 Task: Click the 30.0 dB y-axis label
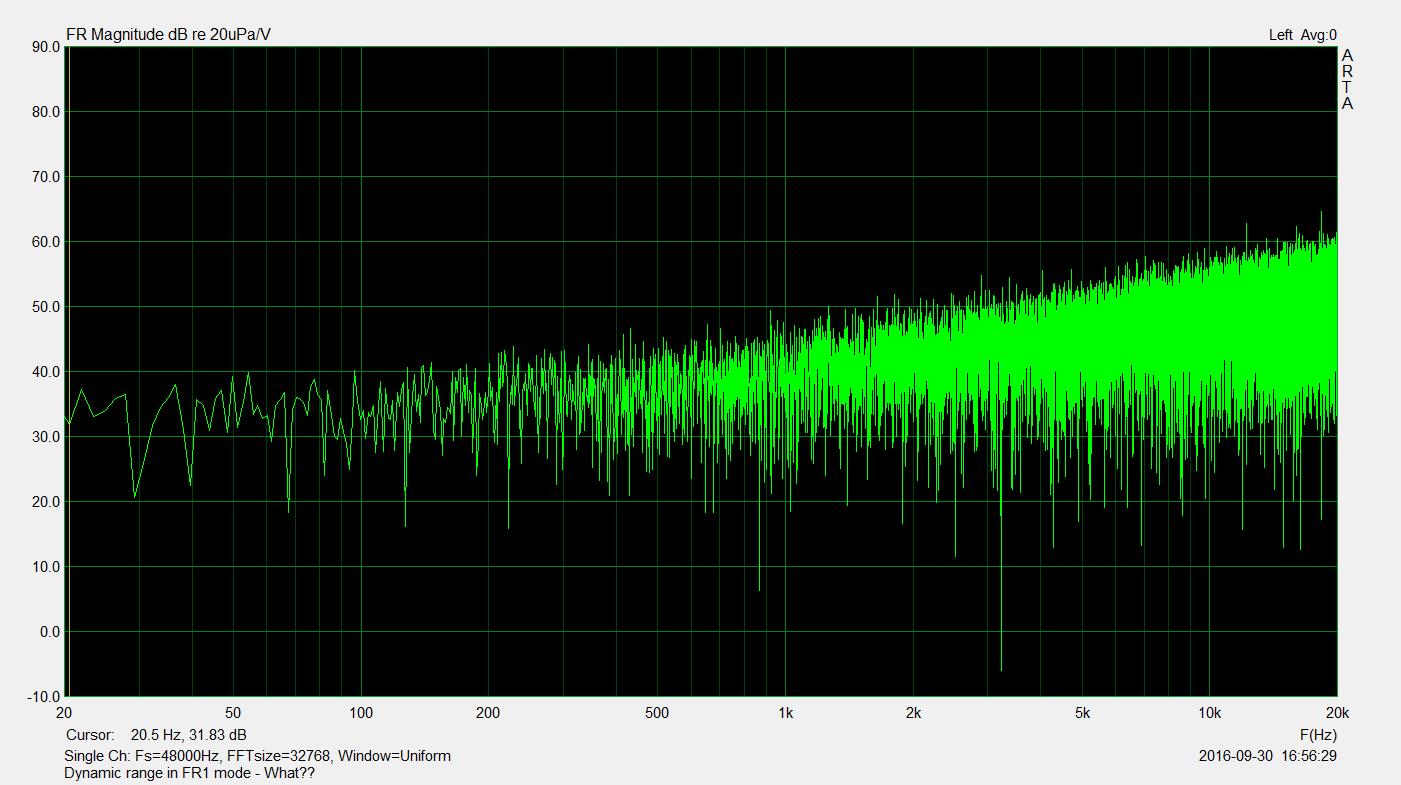point(45,437)
